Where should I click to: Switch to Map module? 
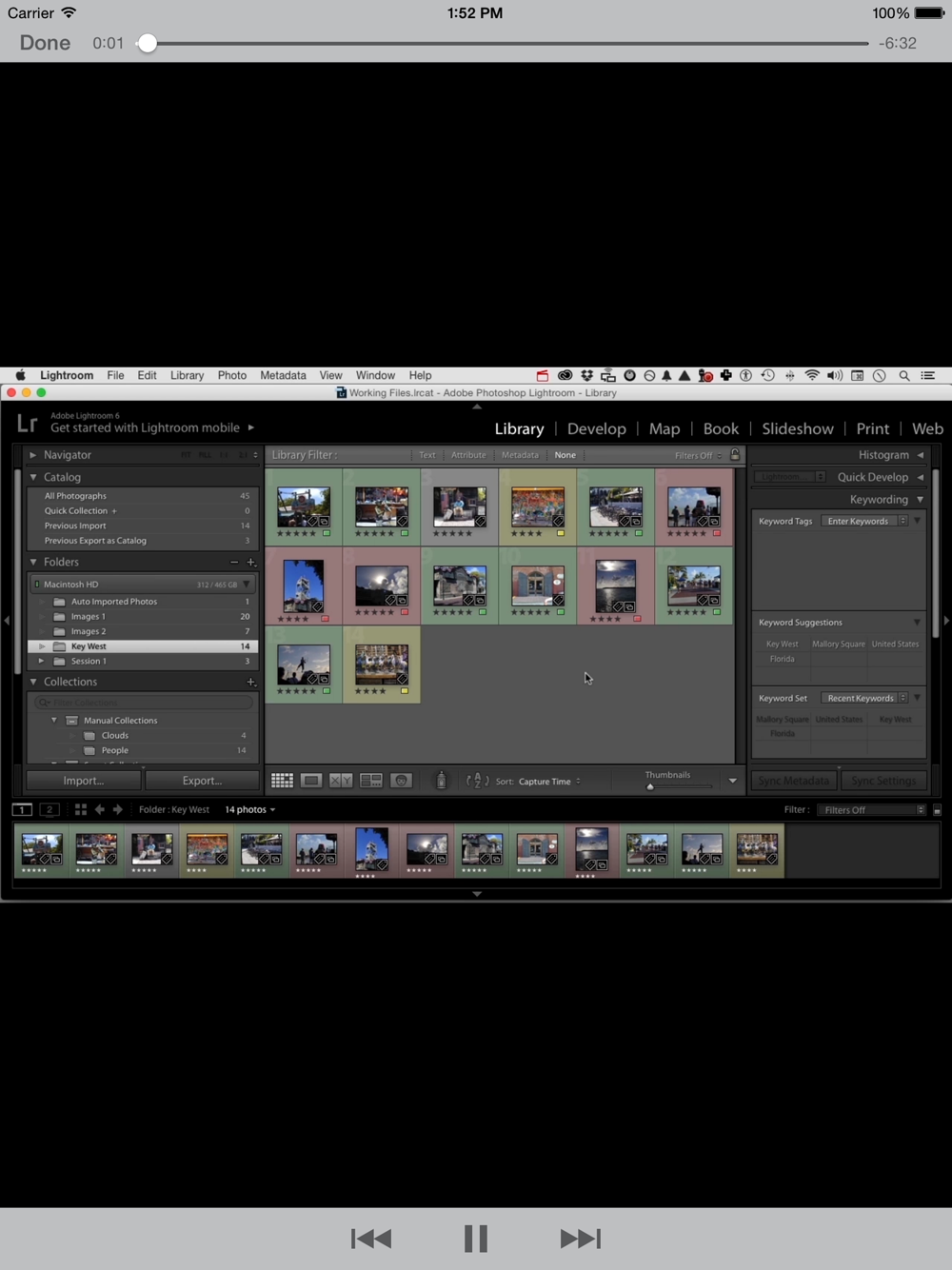(x=664, y=428)
